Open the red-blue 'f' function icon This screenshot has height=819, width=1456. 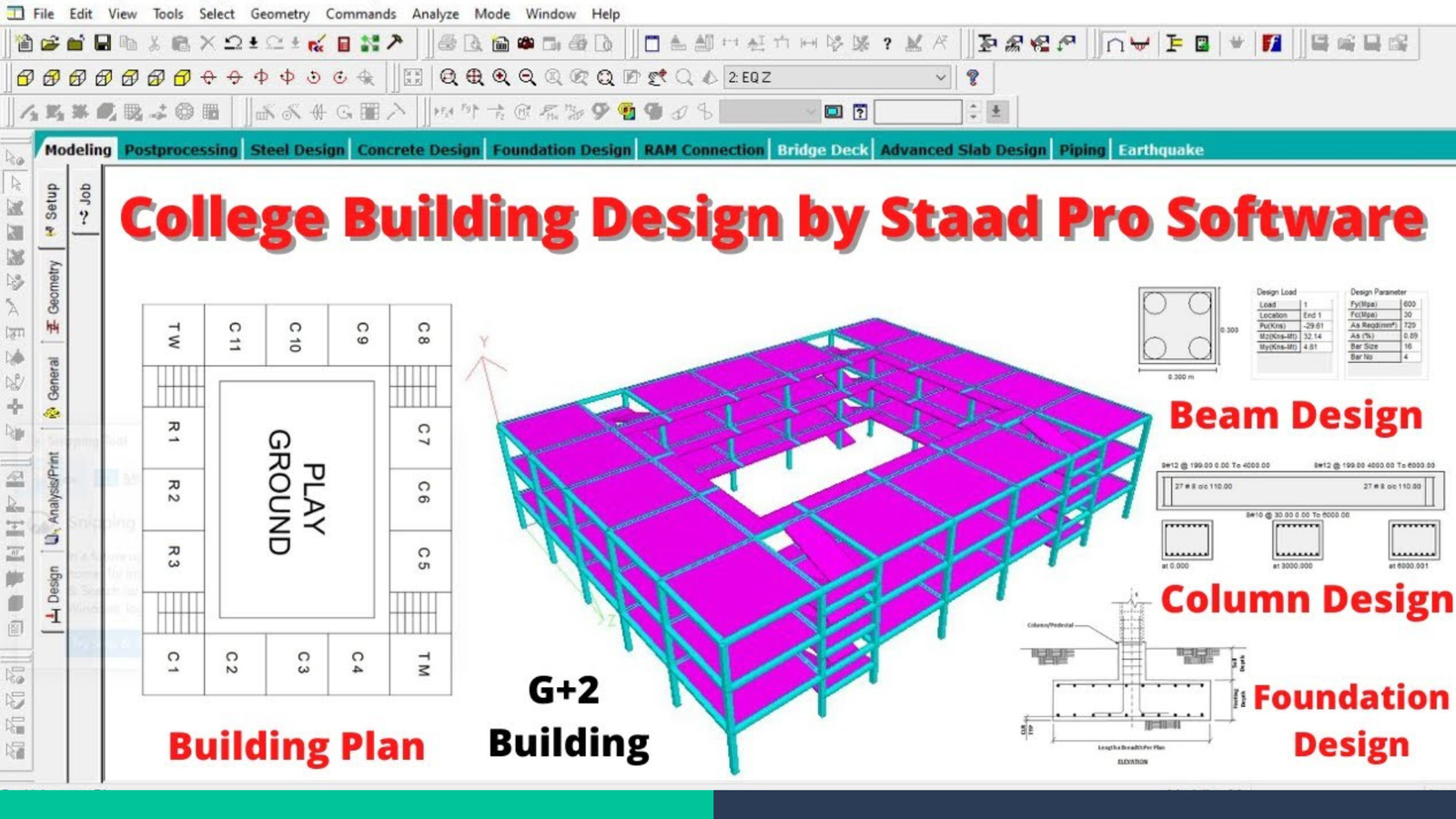[1271, 43]
